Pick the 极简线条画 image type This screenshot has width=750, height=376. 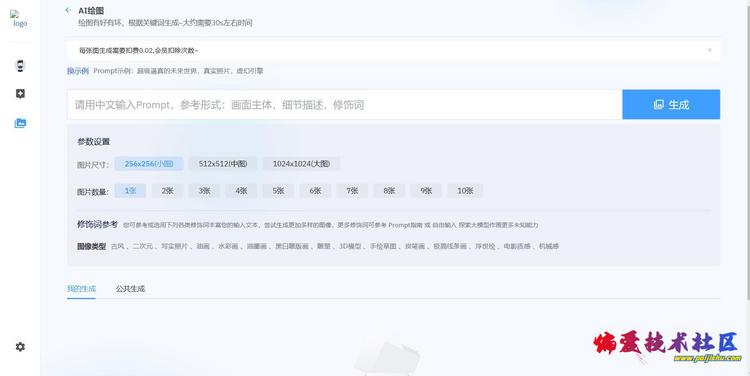[x=450, y=246]
